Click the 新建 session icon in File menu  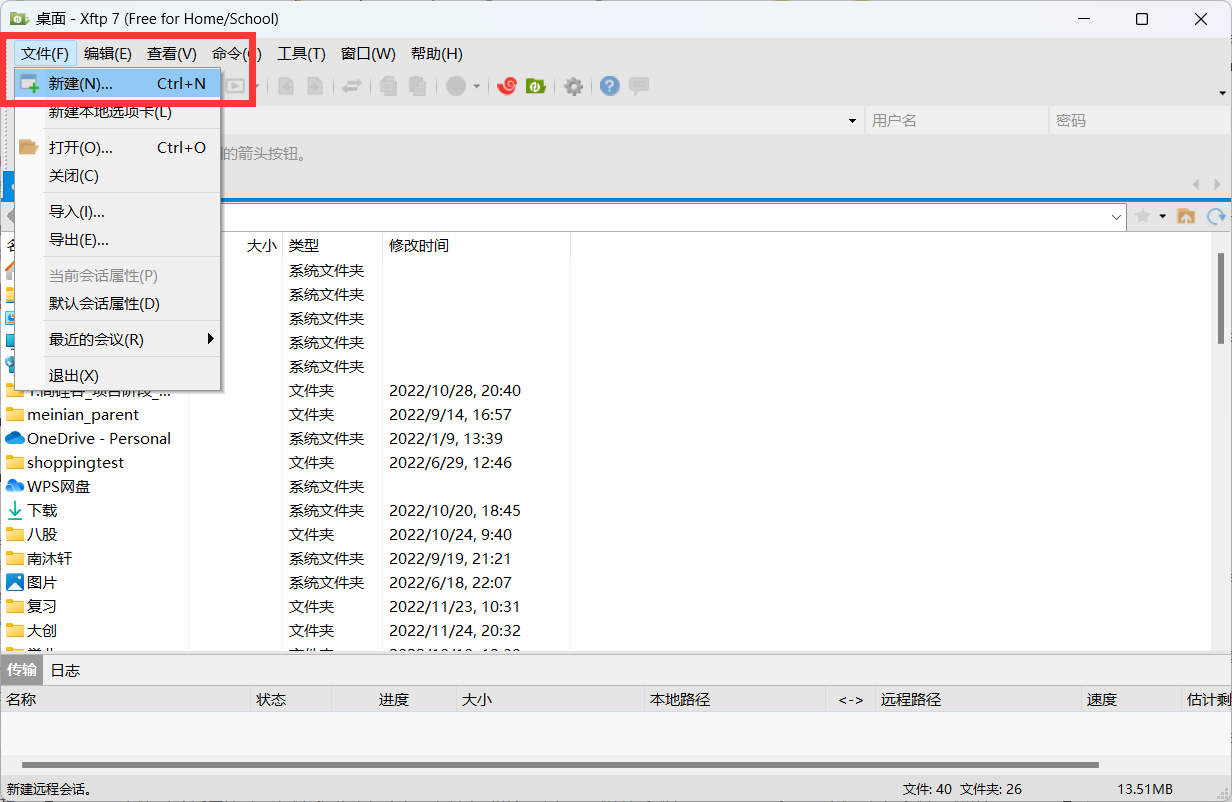[x=29, y=84]
